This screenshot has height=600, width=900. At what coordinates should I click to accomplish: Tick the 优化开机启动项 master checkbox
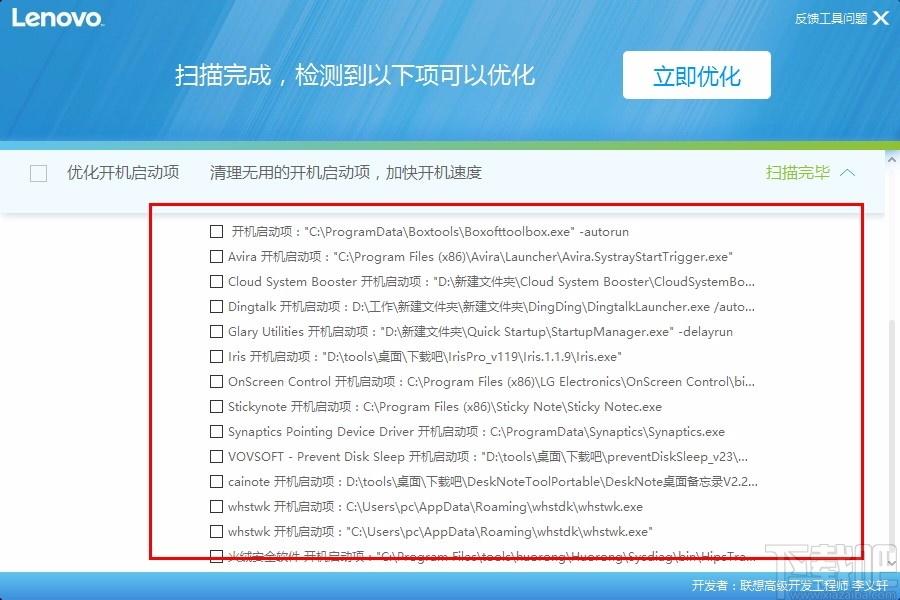click(38, 173)
